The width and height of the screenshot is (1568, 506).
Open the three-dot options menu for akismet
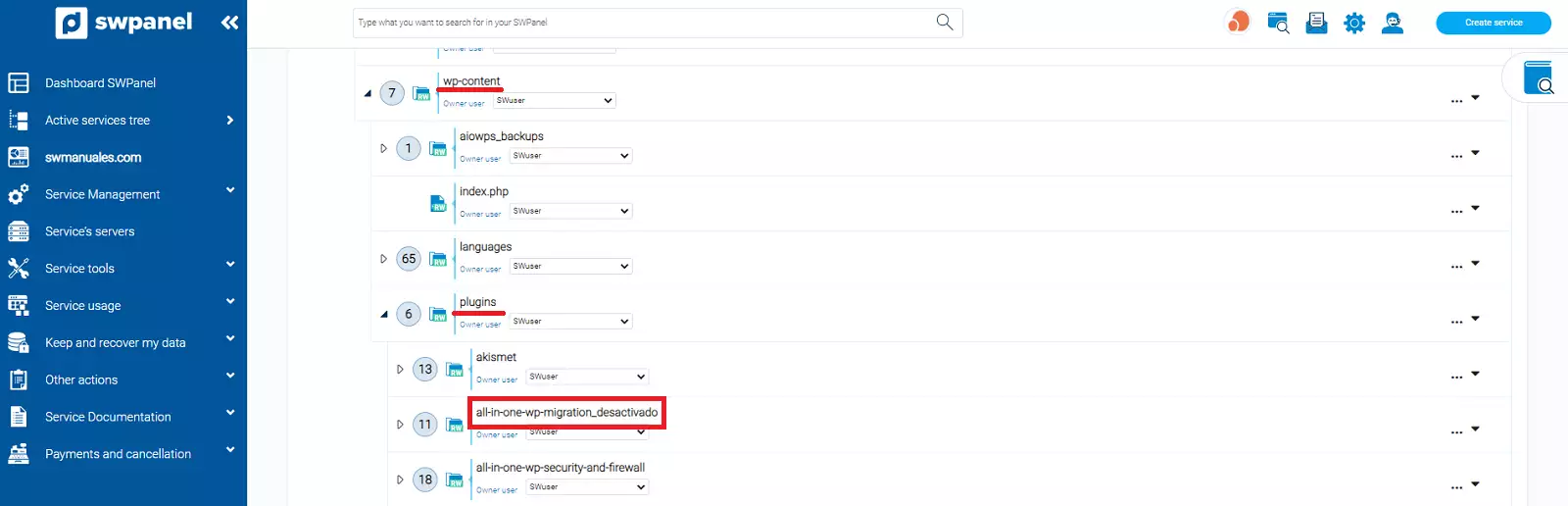click(1456, 377)
